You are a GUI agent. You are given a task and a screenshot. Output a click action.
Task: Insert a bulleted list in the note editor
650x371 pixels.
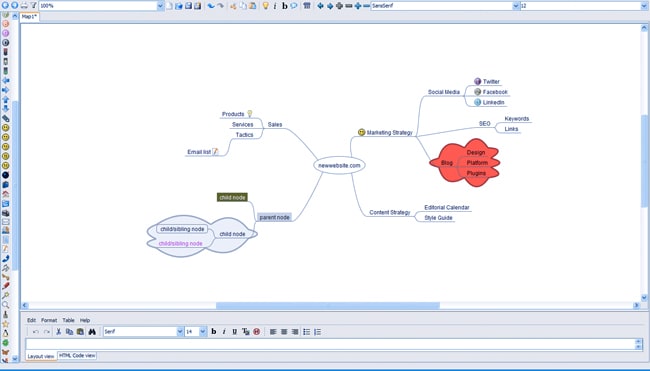[x=306, y=332]
